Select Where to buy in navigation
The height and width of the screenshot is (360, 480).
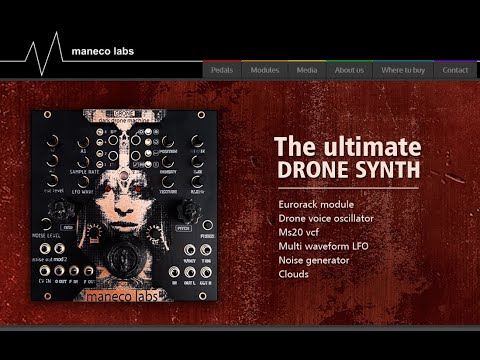[x=403, y=70]
